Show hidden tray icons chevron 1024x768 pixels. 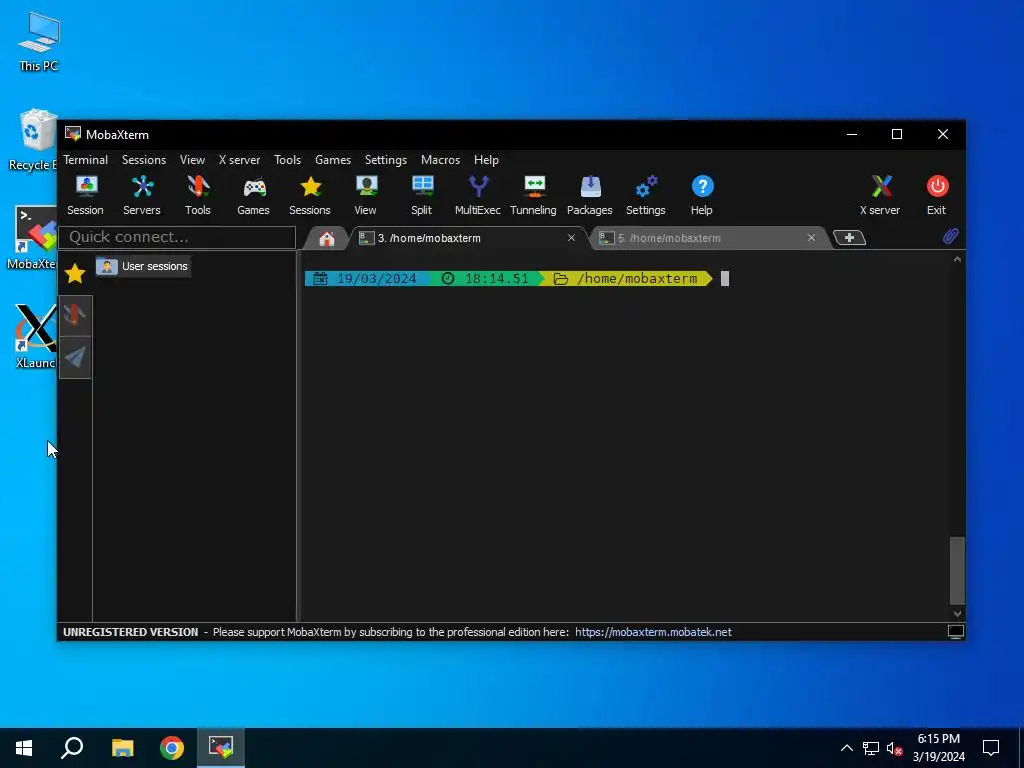tap(846, 748)
